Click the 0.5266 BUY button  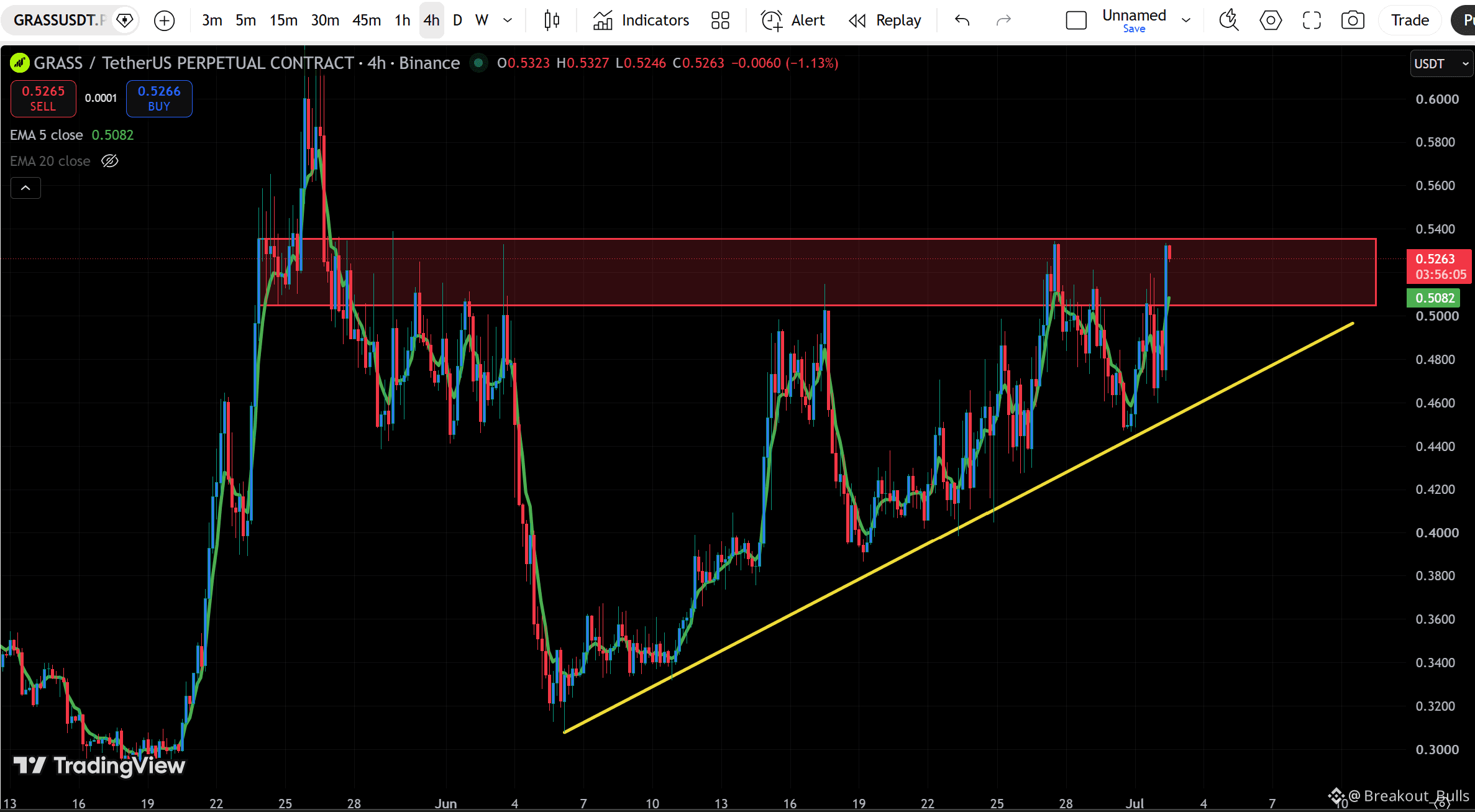coord(159,98)
